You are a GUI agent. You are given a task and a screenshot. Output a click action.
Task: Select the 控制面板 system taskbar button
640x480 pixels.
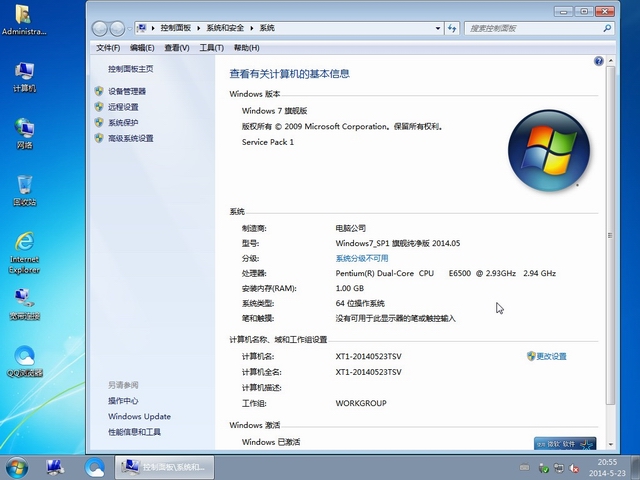(164, 467)
